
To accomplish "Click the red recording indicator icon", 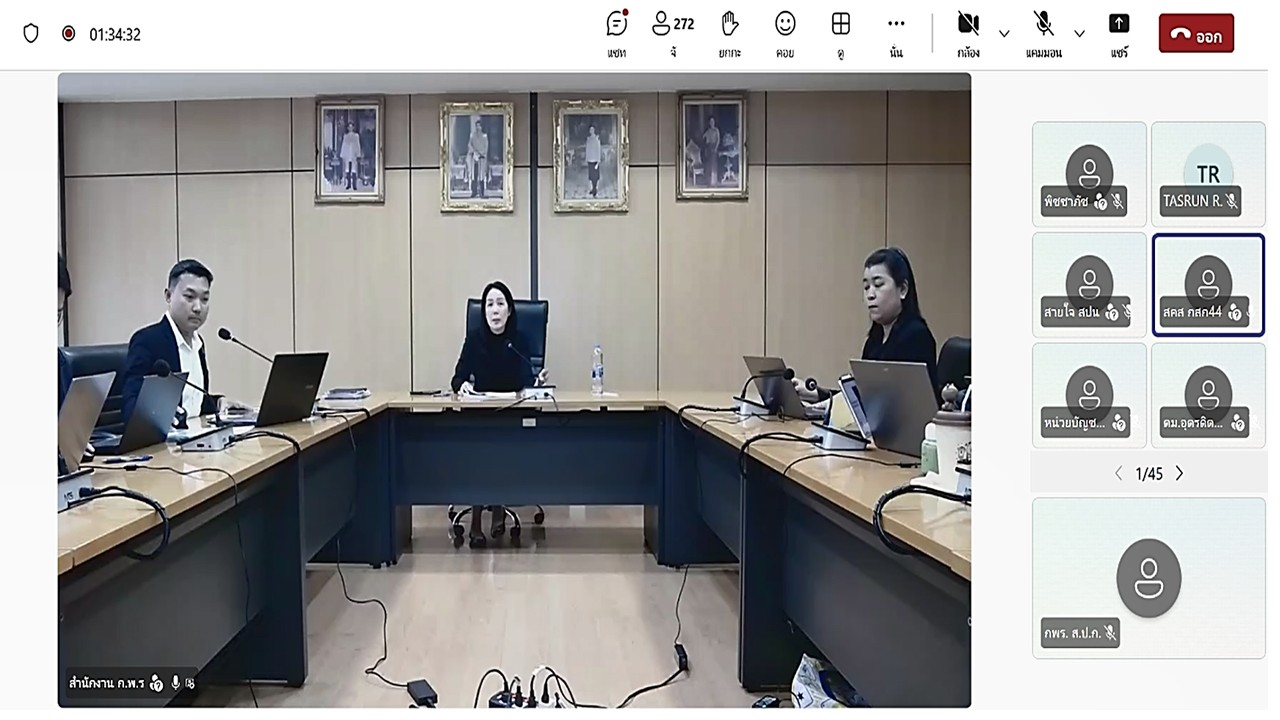I will click(x=68, y=34).
